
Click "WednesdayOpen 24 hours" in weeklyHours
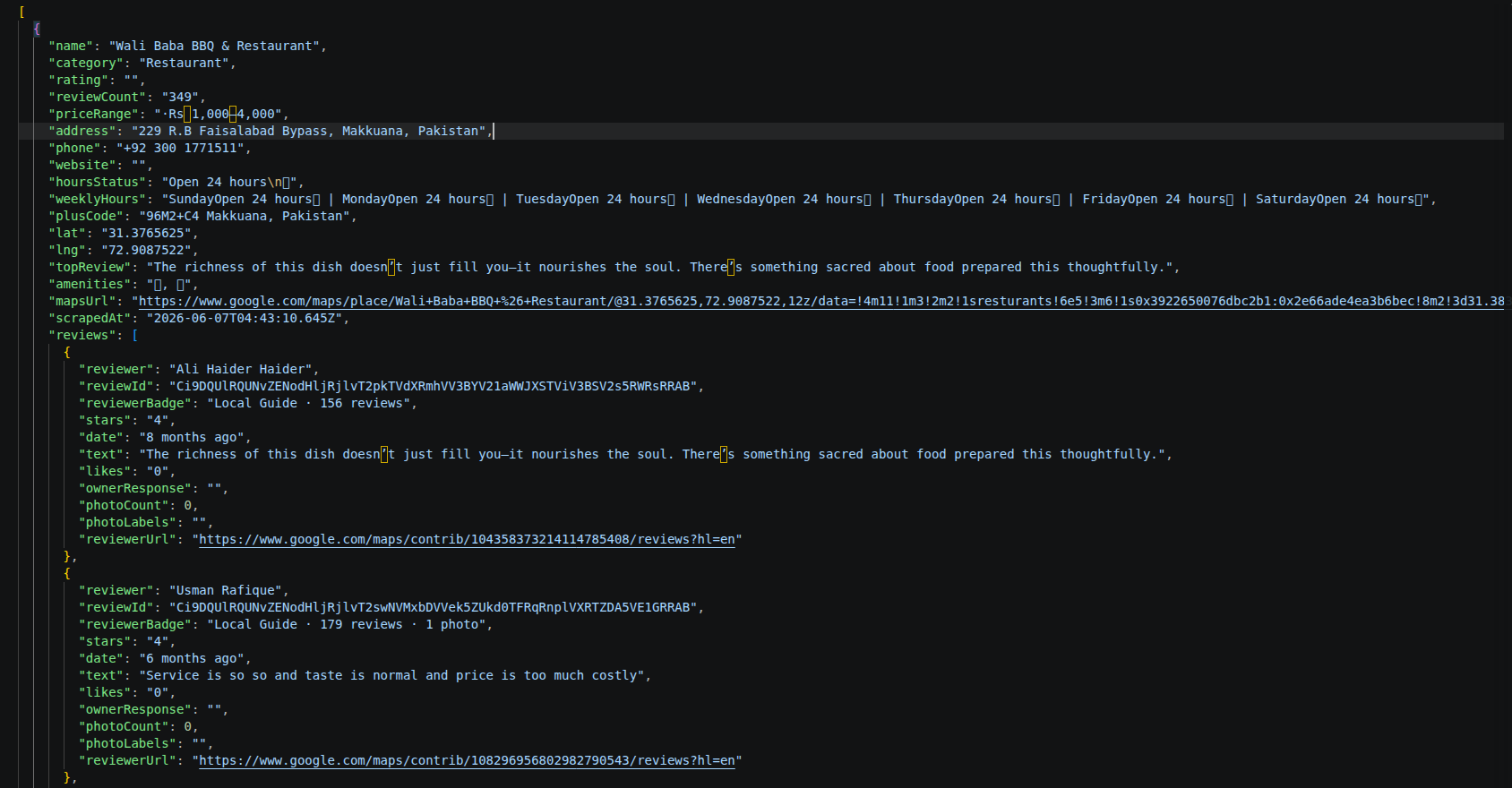pyautogui.click(x=779, y=199)
